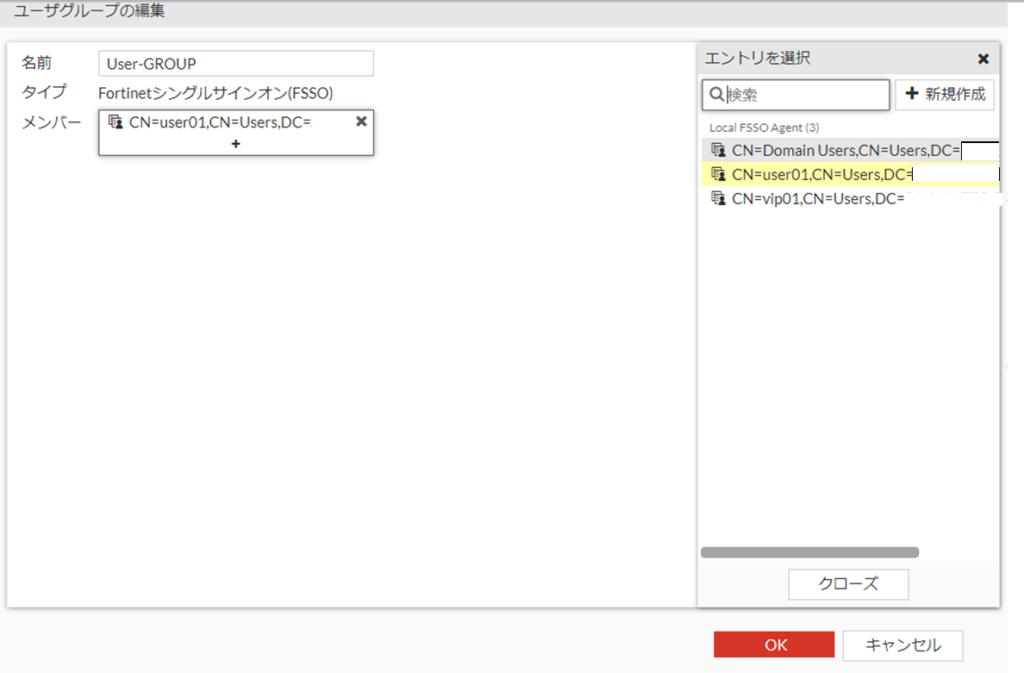Screen dimensions: 1024x673
Task: Close the エントリを選択 panel with X
Action: 983,59
